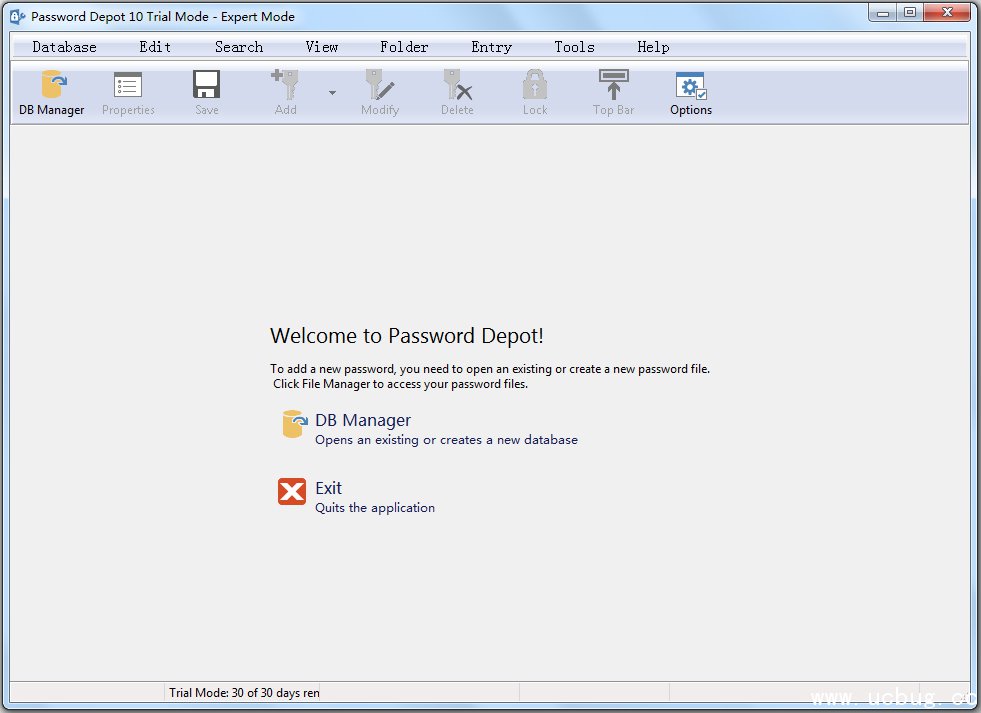Click the database icon beside DB Manager link
This screenshot has height=713, width=981.
294,423
